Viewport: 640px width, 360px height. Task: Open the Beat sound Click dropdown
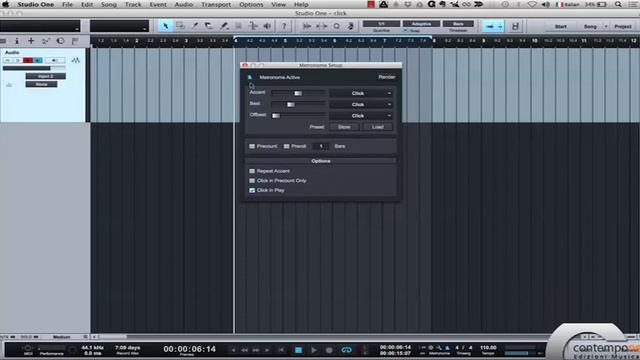pos(361,104)
